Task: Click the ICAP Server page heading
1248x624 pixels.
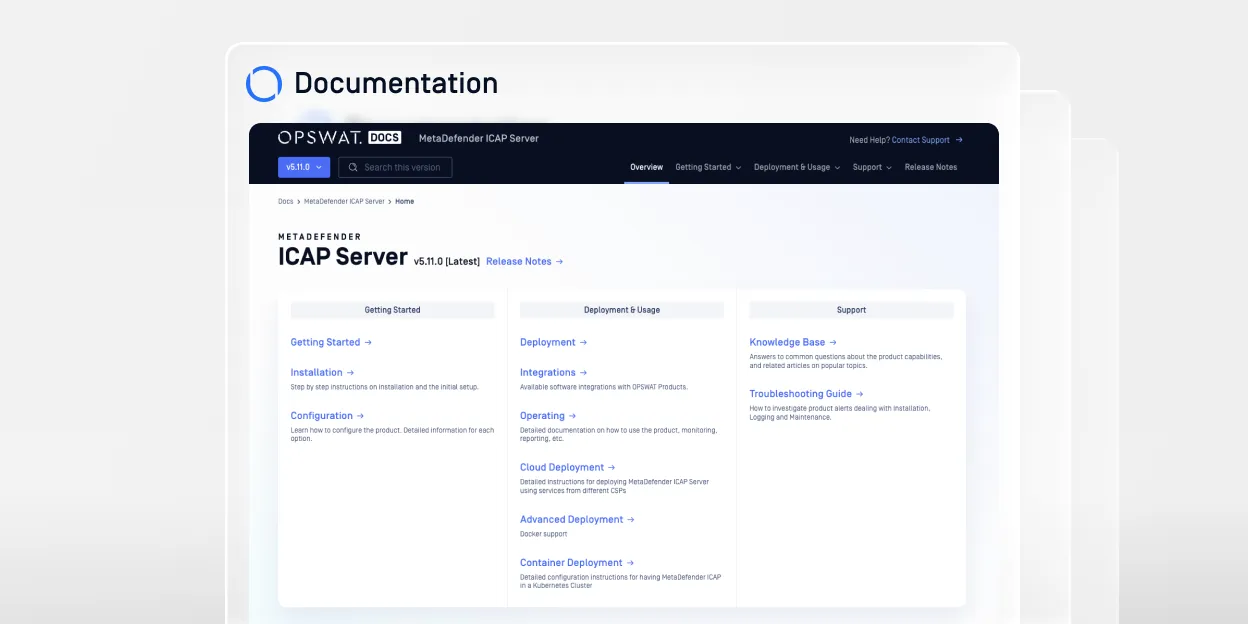Action: coord(343,256)
